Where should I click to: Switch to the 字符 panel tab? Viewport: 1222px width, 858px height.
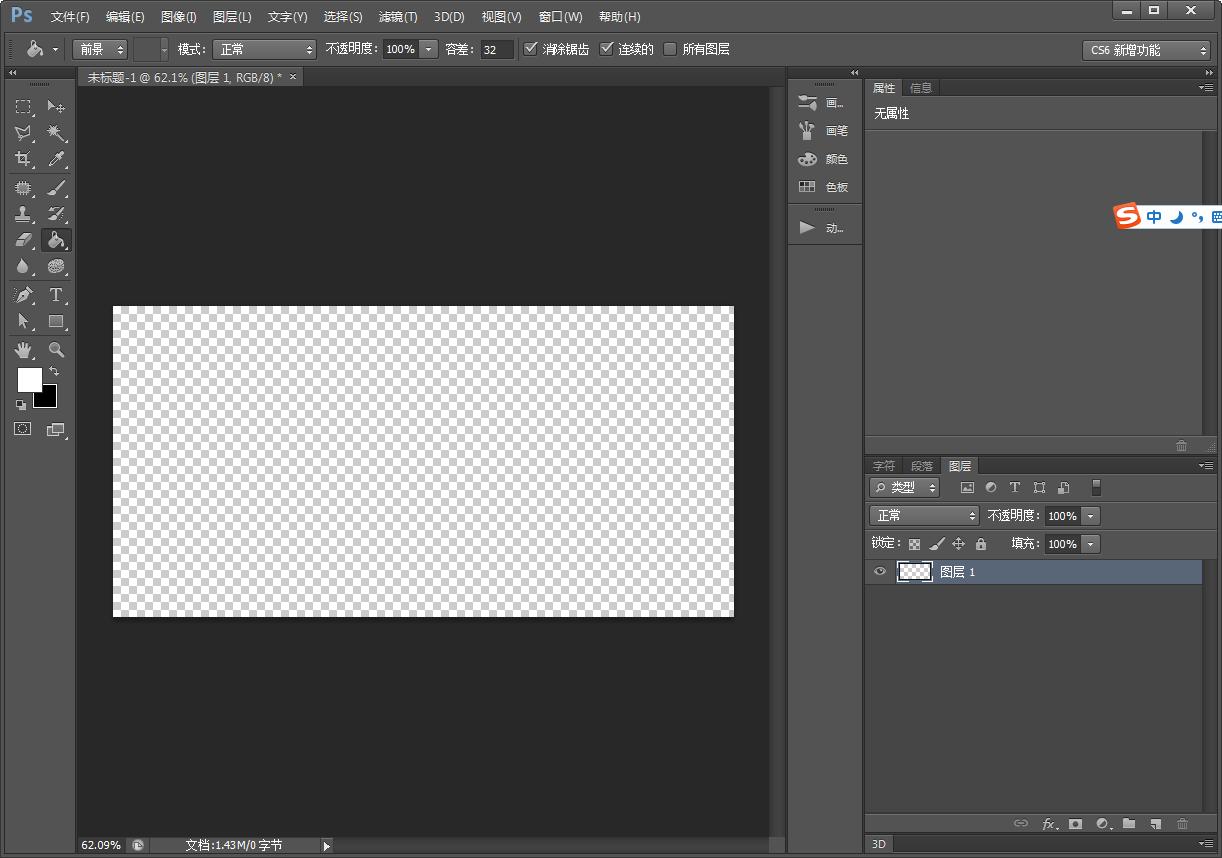click(x=884, y=466)
